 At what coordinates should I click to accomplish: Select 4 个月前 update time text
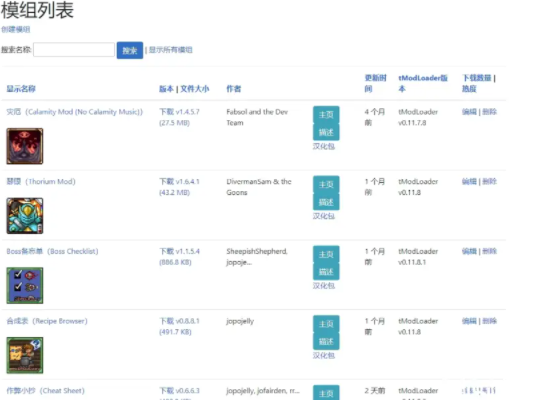click(x=375, y=117)
